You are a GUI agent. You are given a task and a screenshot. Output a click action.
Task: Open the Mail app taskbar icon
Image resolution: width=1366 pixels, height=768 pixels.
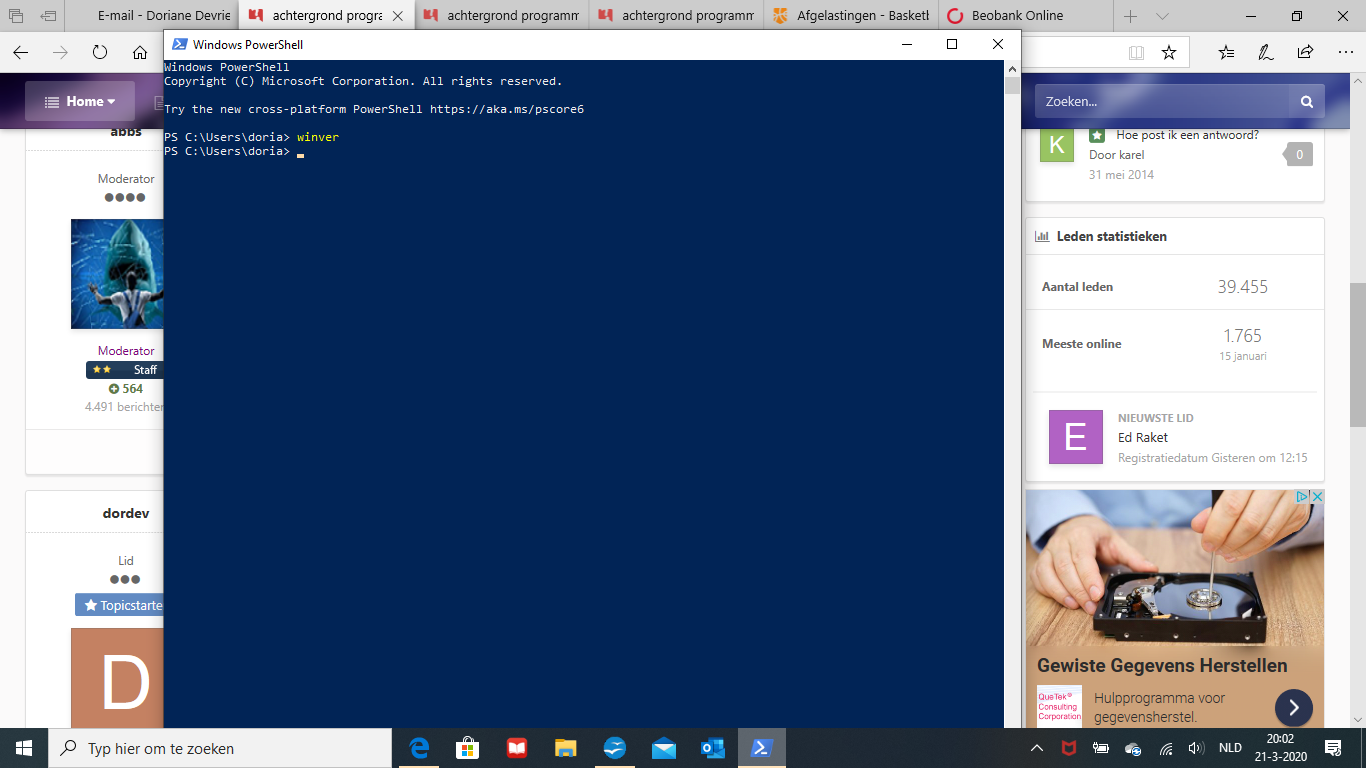(x=663, y=748)
